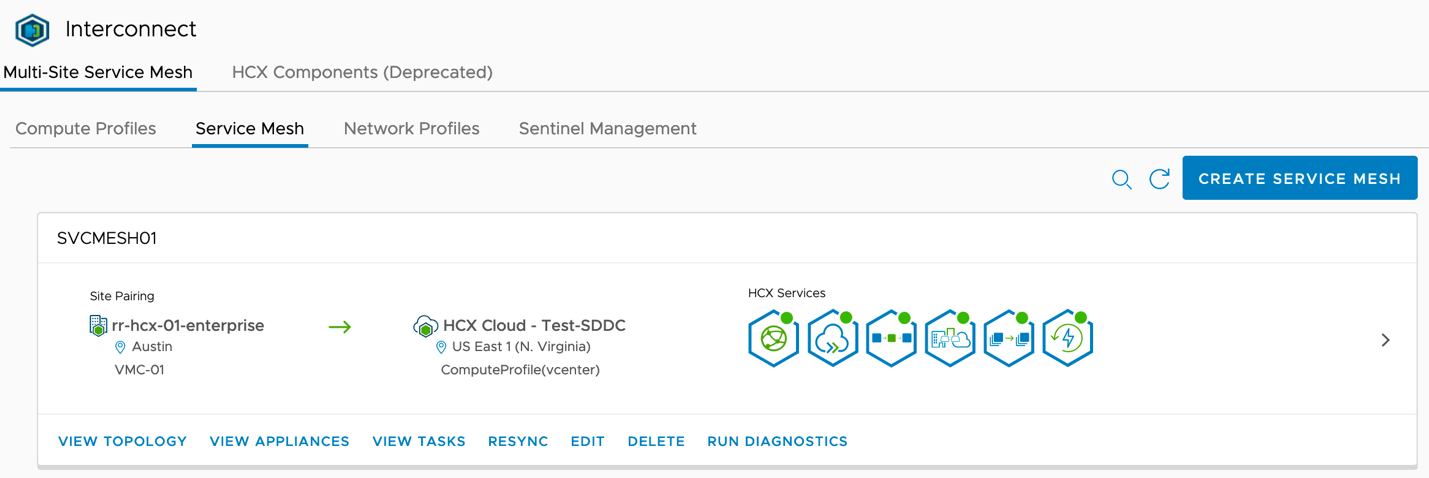Image resolution: width=1429 pixels, height=478 pixels.
Task: Open the Compute Profiles tab
Action: pyautogui.click(x=86, y=128)
